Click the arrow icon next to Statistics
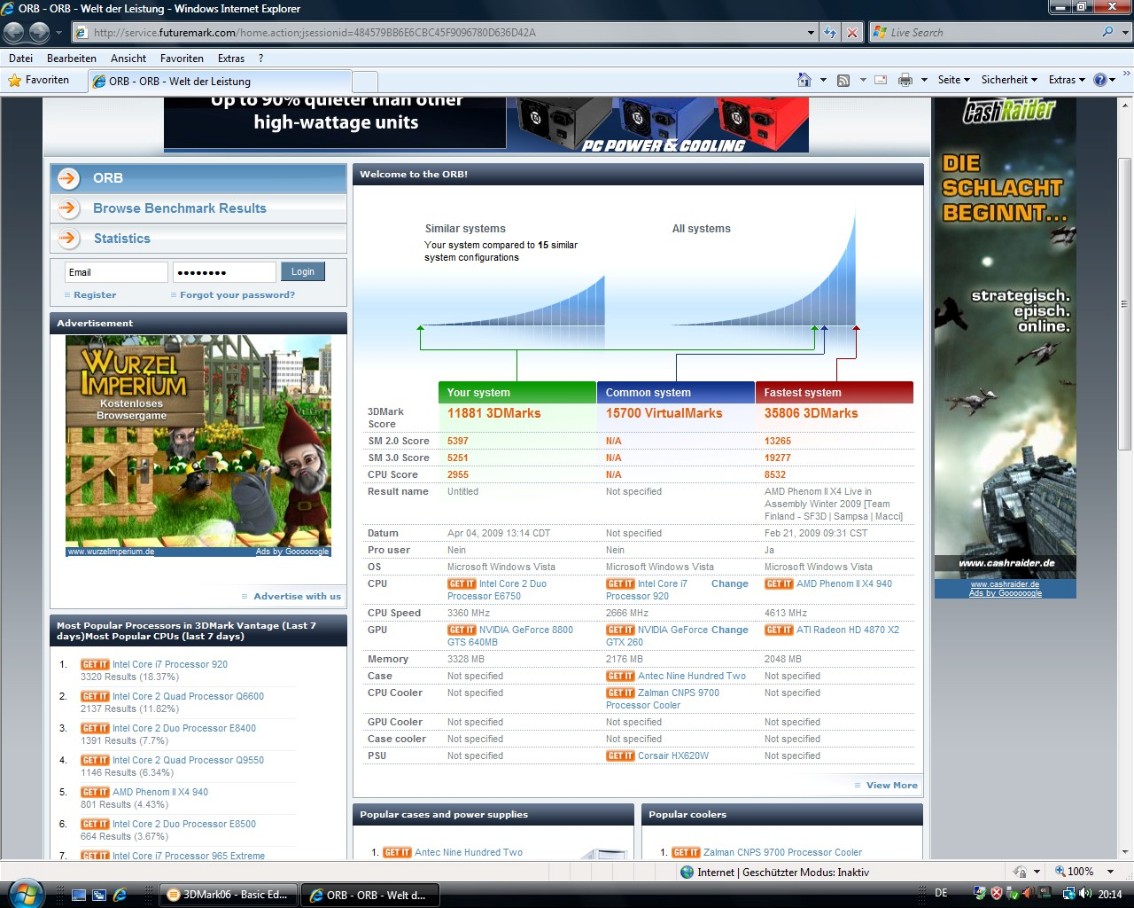Viewport: 1134px width, 908px height. click(x=69, y=238)
